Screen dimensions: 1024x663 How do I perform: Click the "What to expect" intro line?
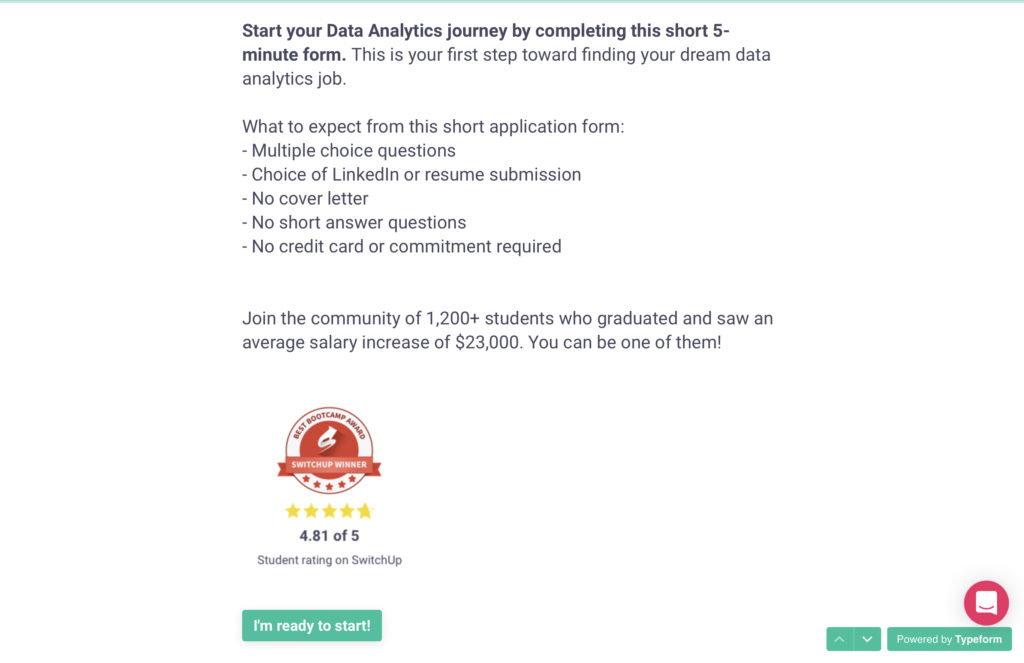point(433,127)
